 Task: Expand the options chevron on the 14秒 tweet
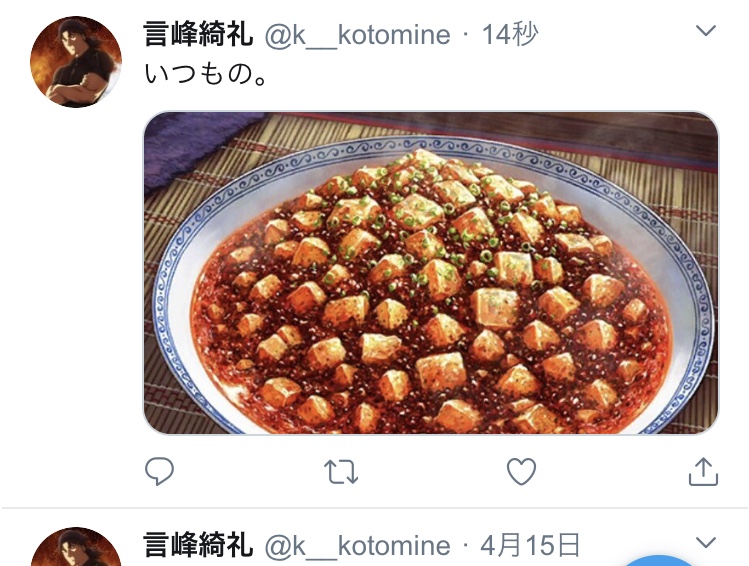(x=706, y=31)
